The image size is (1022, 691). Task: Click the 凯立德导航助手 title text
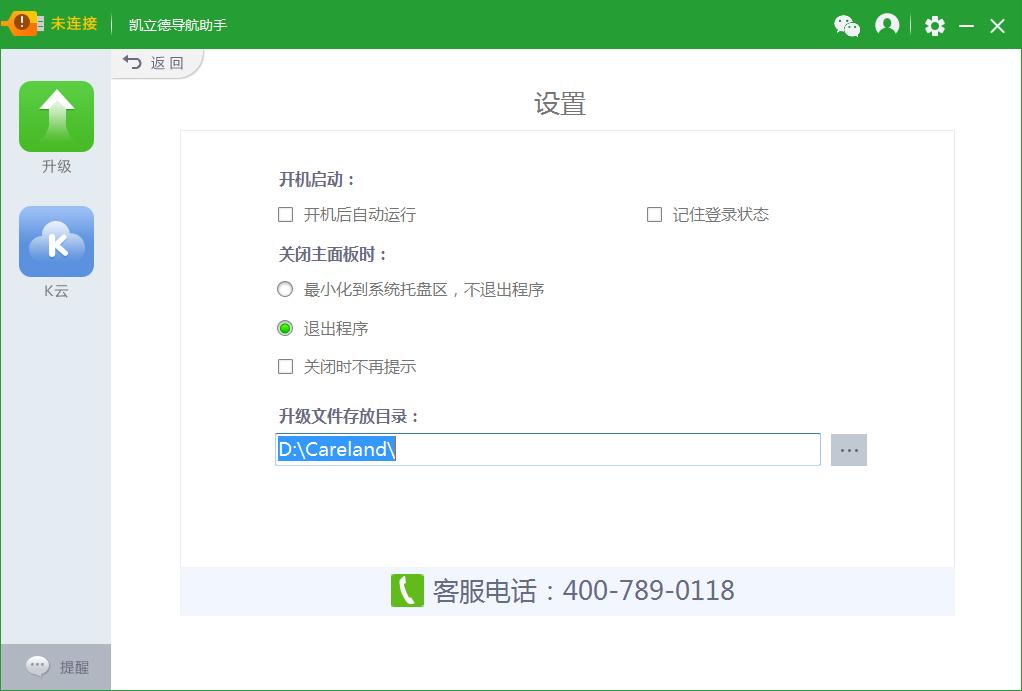(x=178, y=25)
